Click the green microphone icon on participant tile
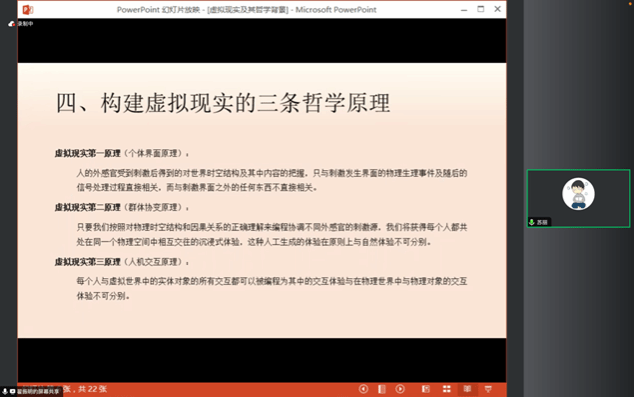The height and width of the screenshot is (397, 634). pos(532,222)
